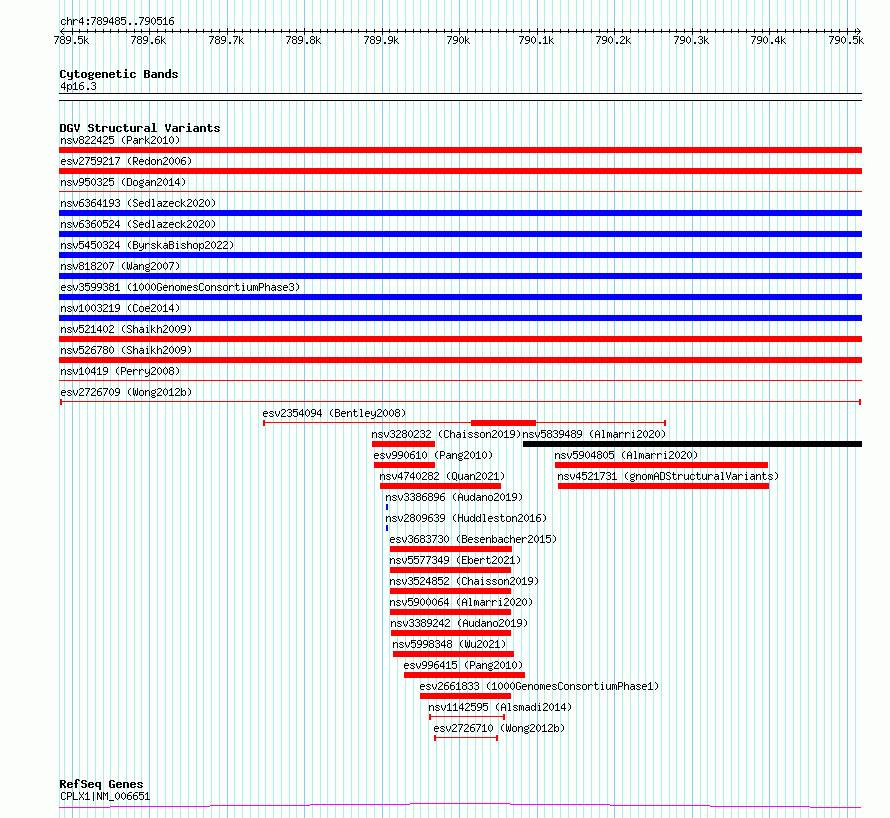Click the nsv822425 (Park2010) variant label
Viewport: 890px width, 818px height.
pyautogui.click(x=120, y=140)
